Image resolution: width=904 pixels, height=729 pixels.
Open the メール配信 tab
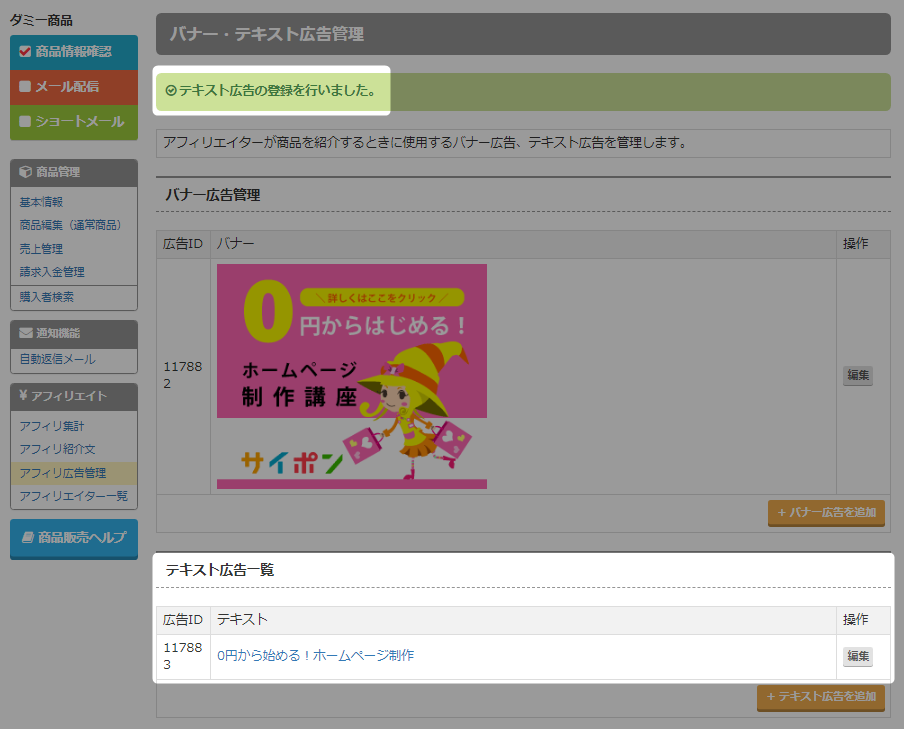click(74, 87)
